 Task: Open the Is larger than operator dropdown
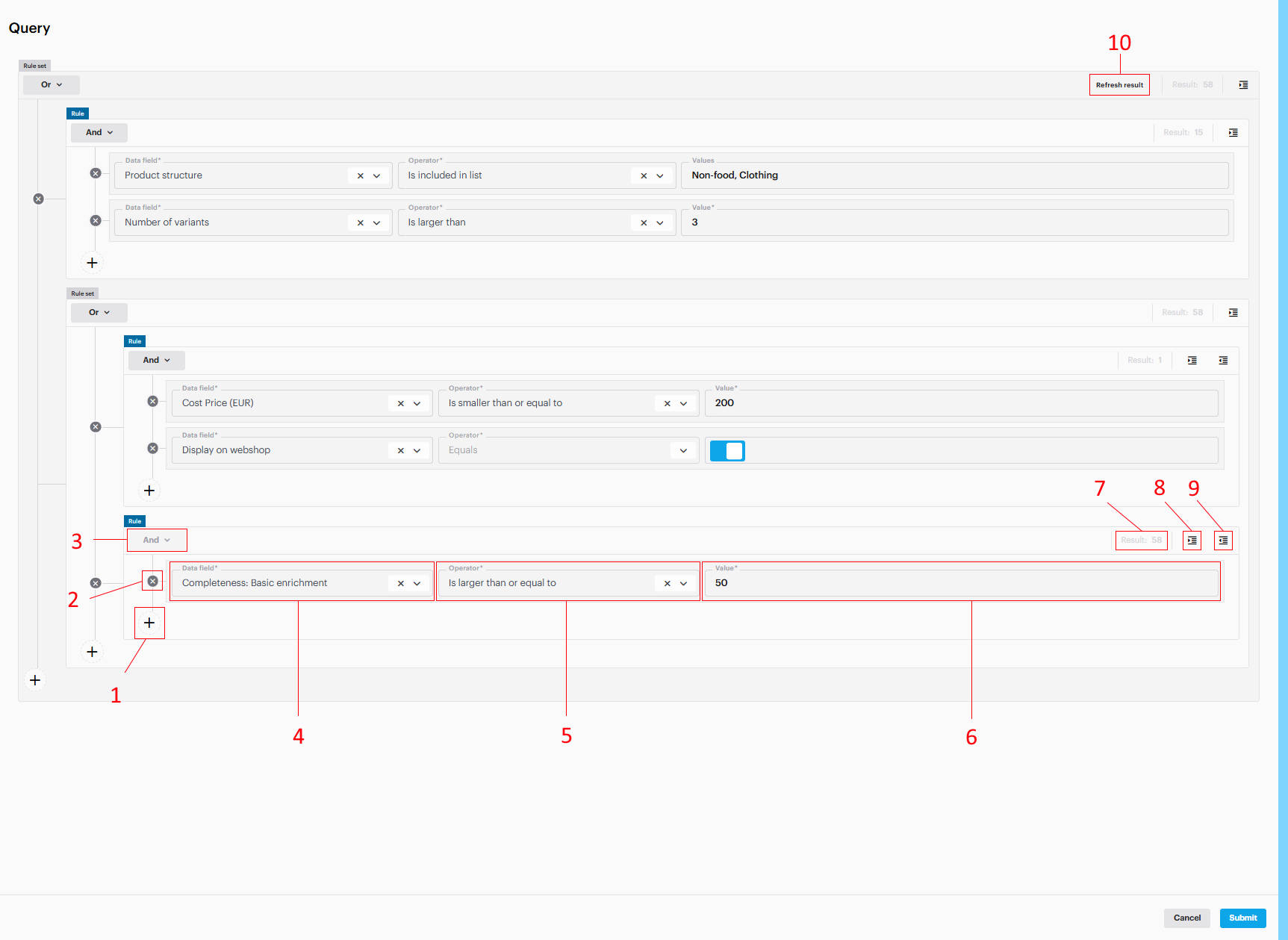[x=659, y=222]
